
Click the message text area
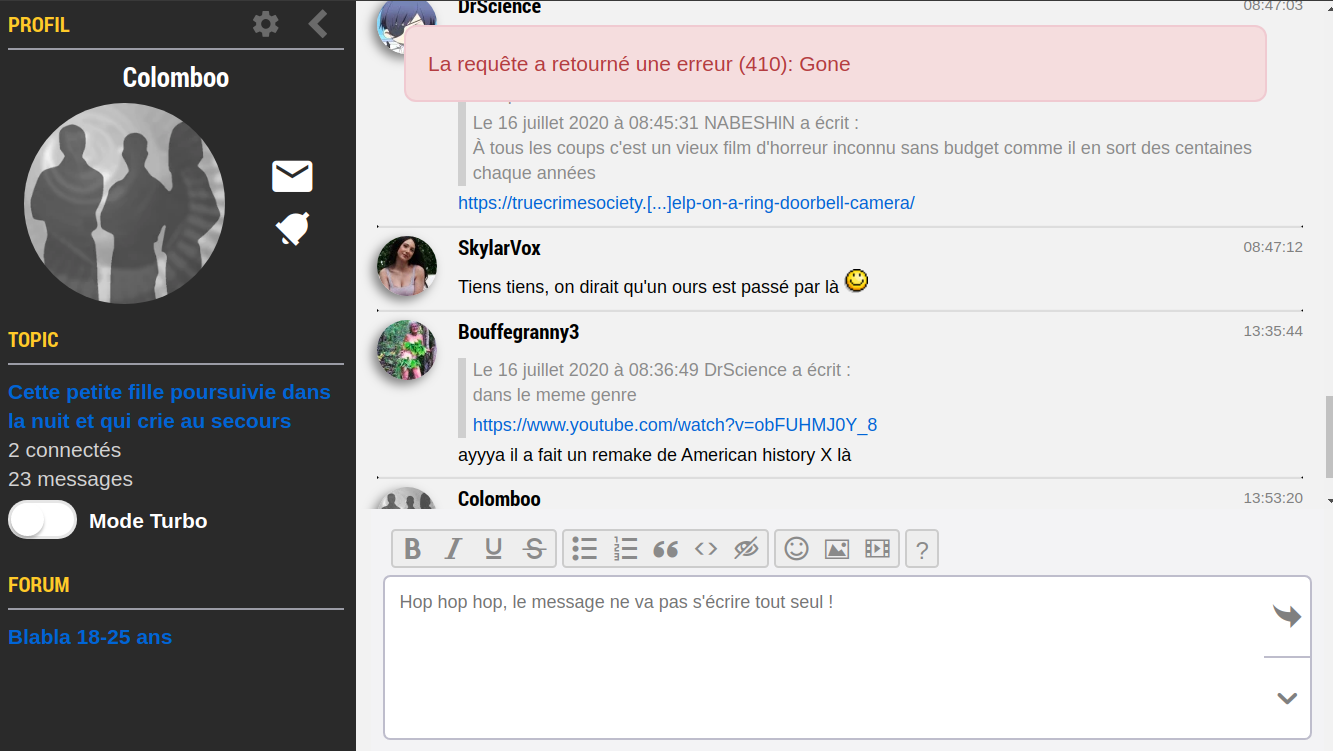click(824, 657)
